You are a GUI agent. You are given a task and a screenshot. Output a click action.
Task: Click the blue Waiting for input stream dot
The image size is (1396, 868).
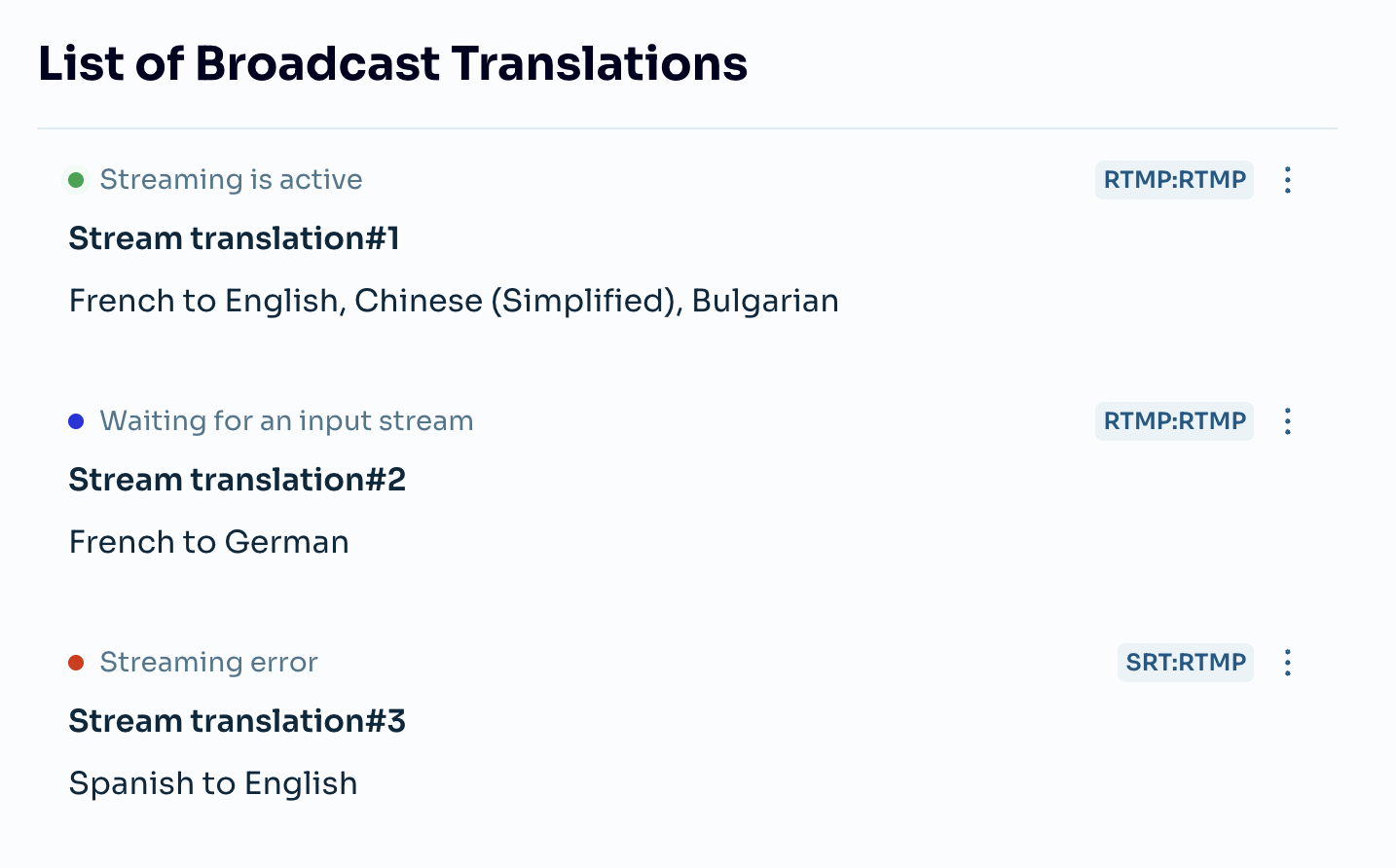pyautogui.click(x=76, y=421)
